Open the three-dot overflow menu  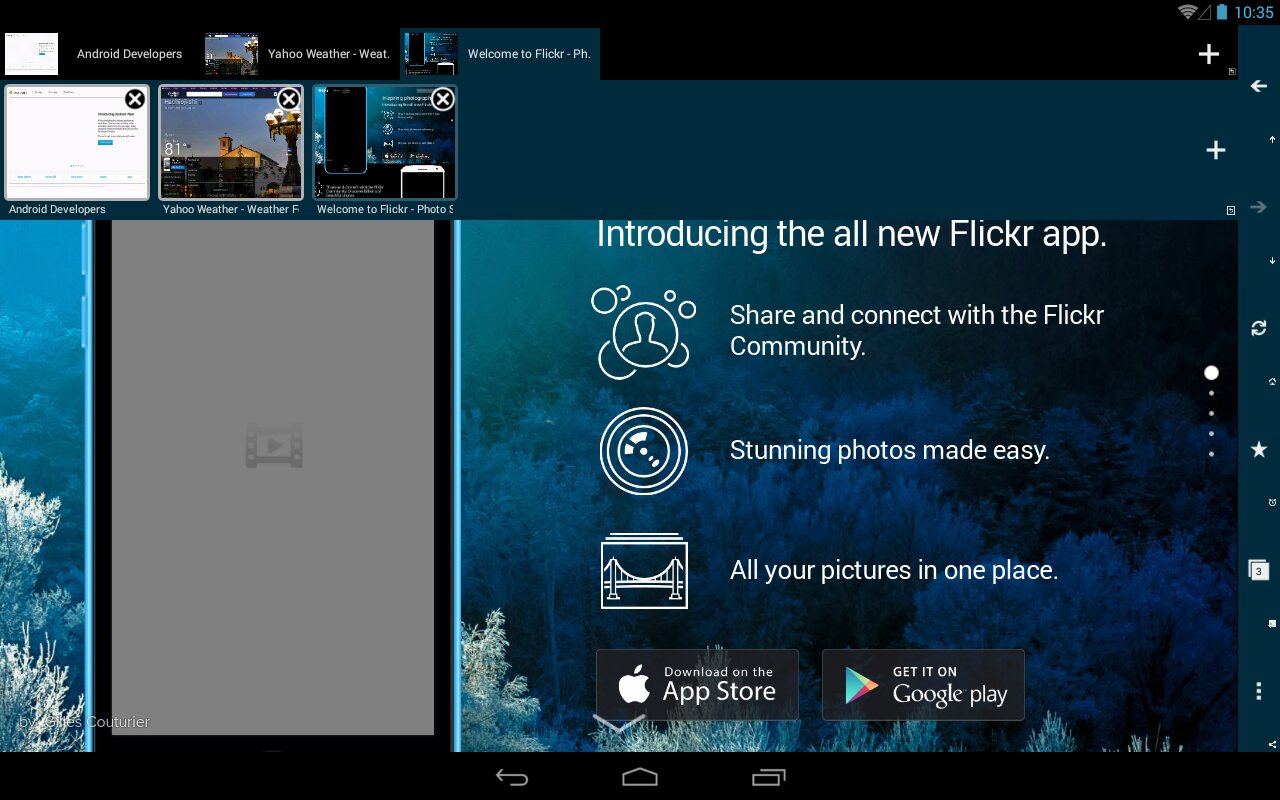[1259, 690]
